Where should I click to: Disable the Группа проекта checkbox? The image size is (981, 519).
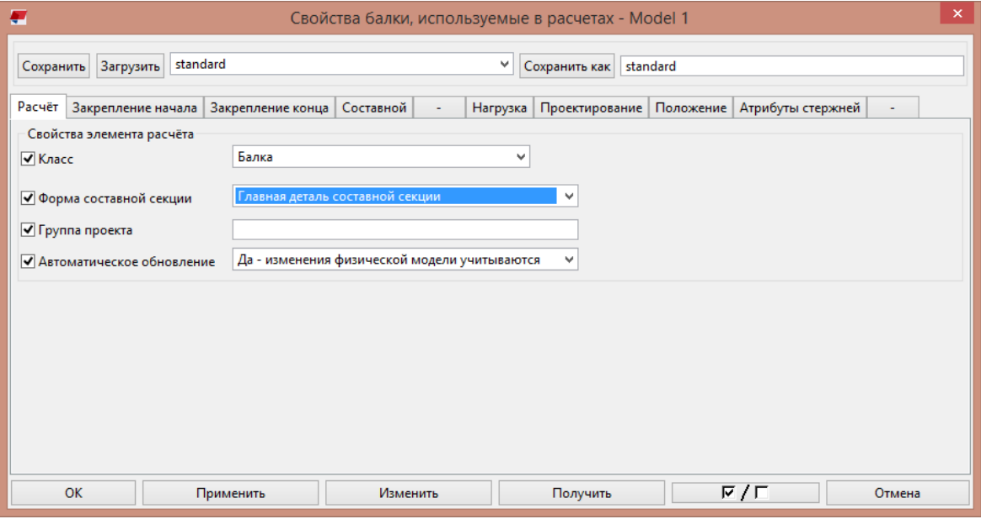[28, 230]
